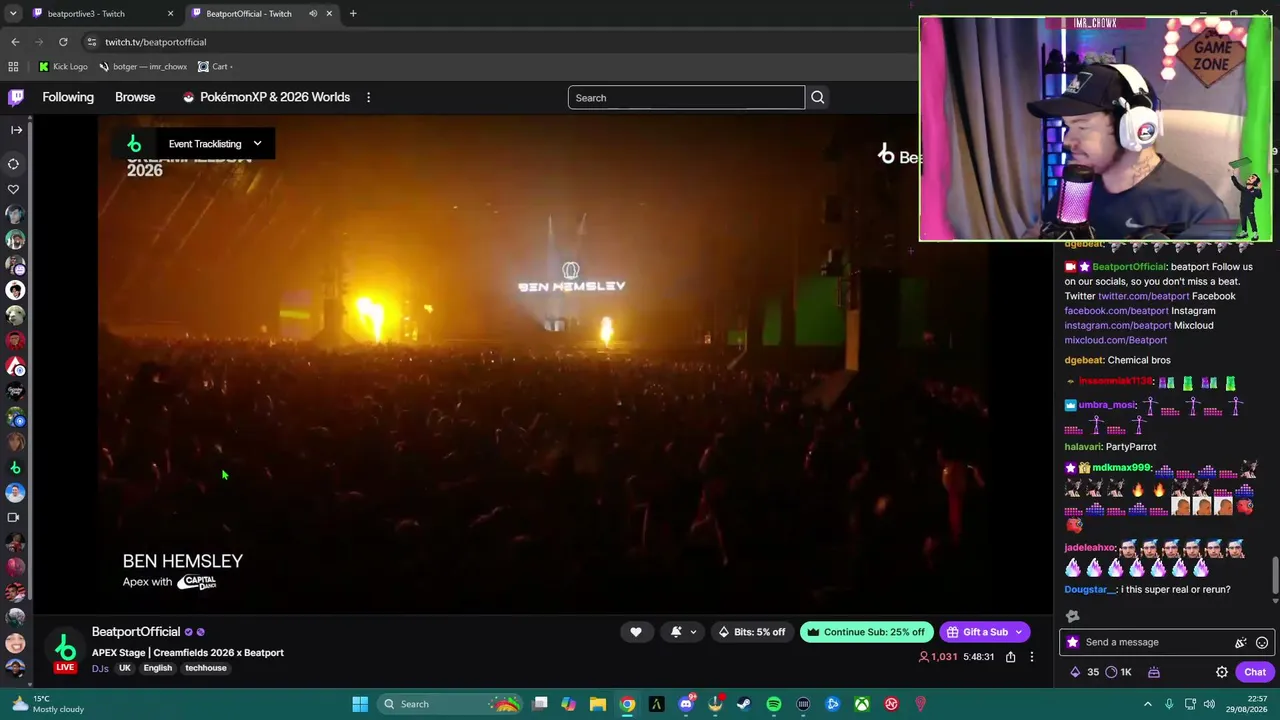
Task: Open Steam from the taskbar
Action: pyautogui.click(x=744, y=704)
